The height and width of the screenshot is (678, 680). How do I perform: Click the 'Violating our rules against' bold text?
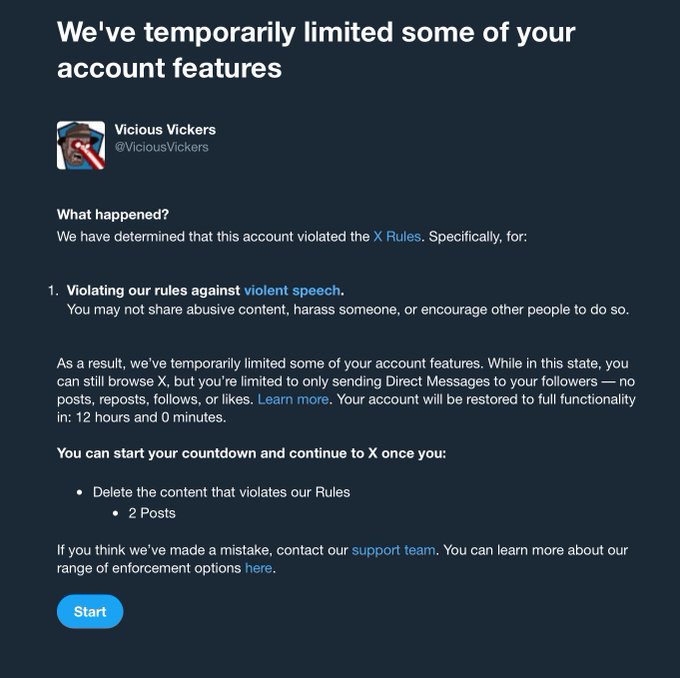click(x=153, y=290)
